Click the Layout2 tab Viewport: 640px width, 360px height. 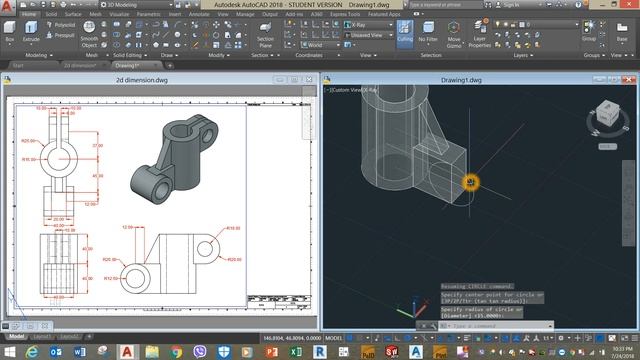pyautogui.click(x=69, y=336)
